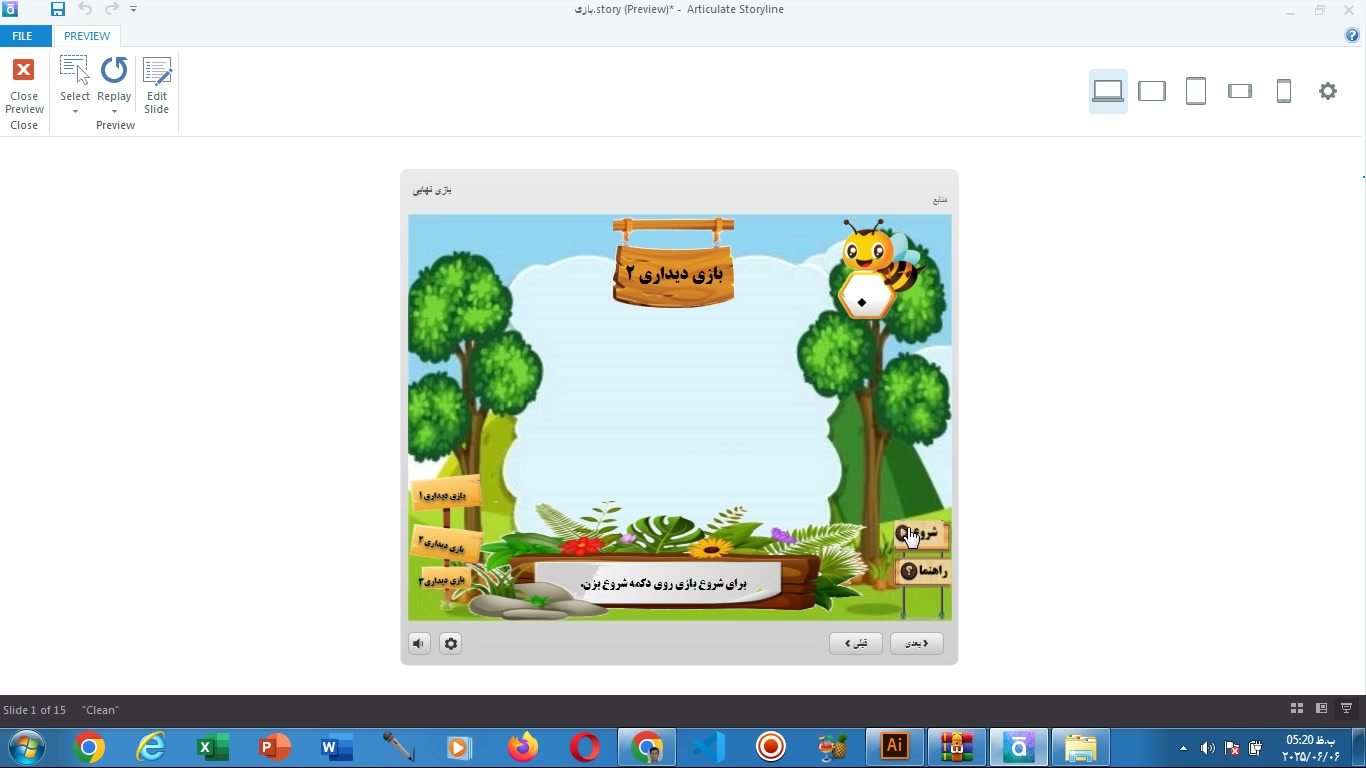Switch to Articulate Storyline taskbar button
1366x768 pixels.
[1019, 748]
